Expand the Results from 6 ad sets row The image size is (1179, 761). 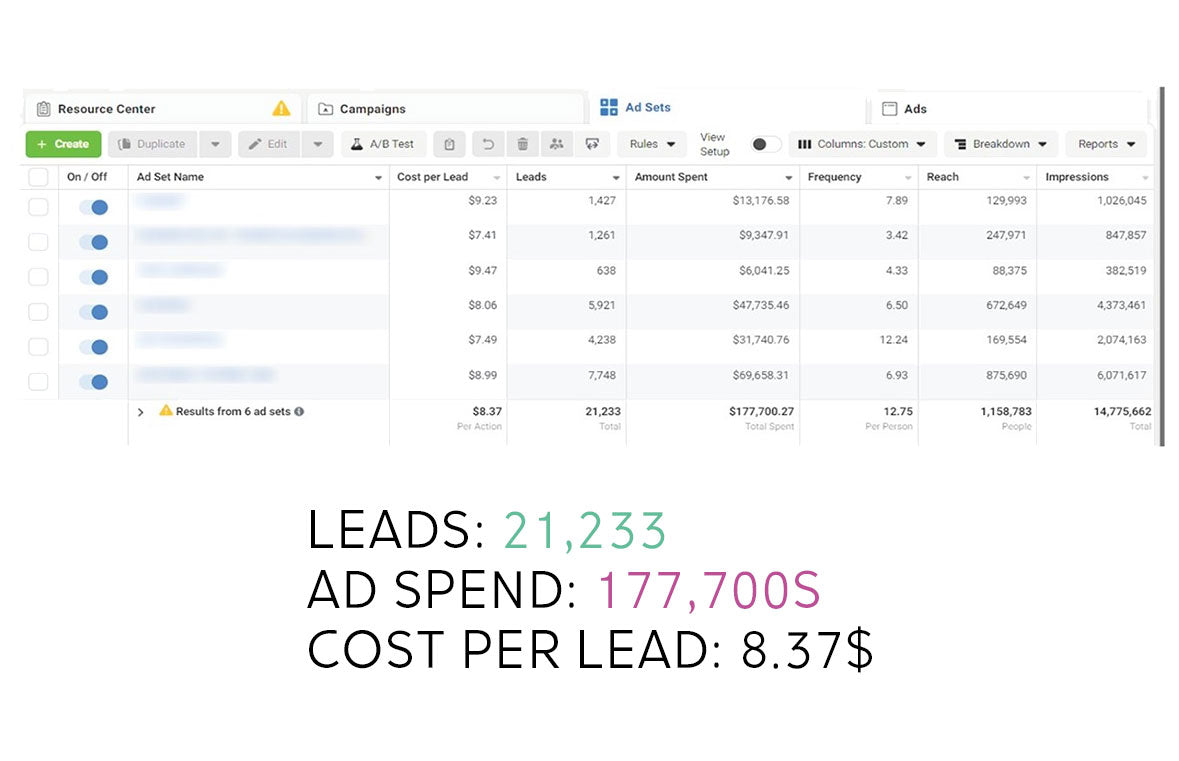coord(141,412)
